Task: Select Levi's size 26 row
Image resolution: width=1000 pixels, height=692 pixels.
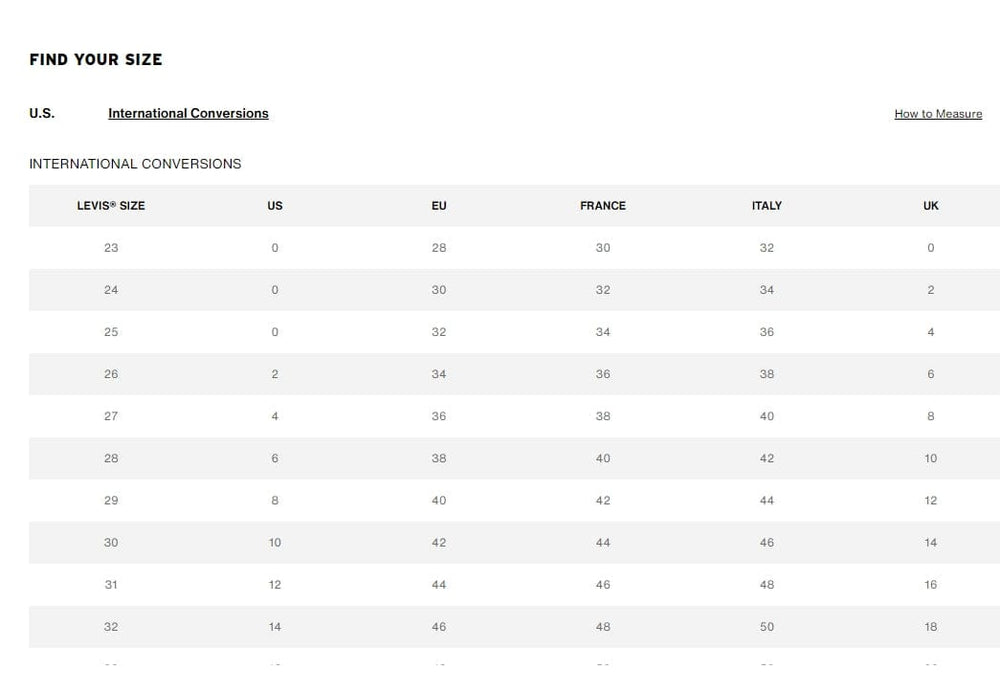Action: 111,374
